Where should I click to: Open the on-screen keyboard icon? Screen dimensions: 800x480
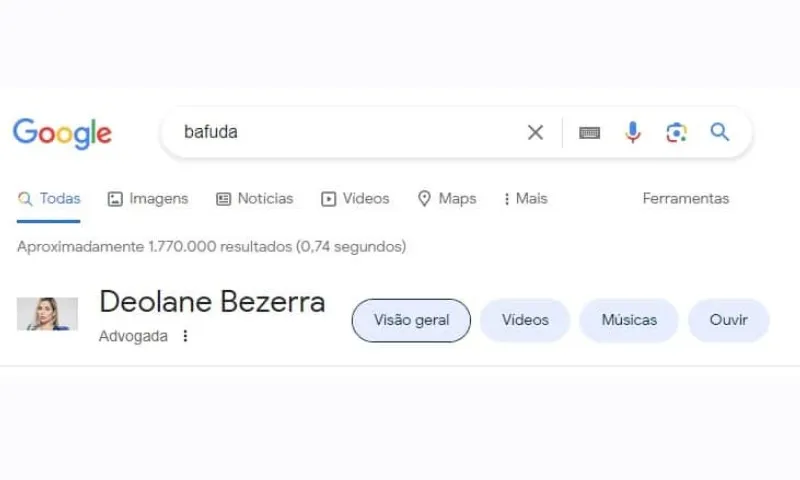pyautogui.click(x=589, y=133)
